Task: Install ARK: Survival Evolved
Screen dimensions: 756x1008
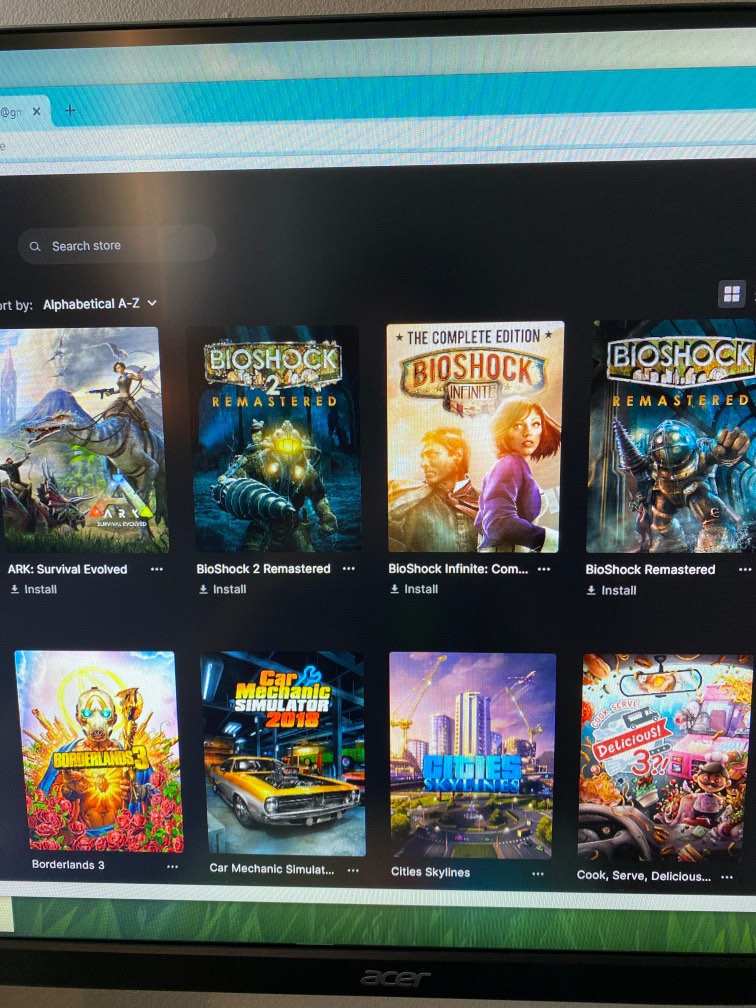Action: coord(34,589)
